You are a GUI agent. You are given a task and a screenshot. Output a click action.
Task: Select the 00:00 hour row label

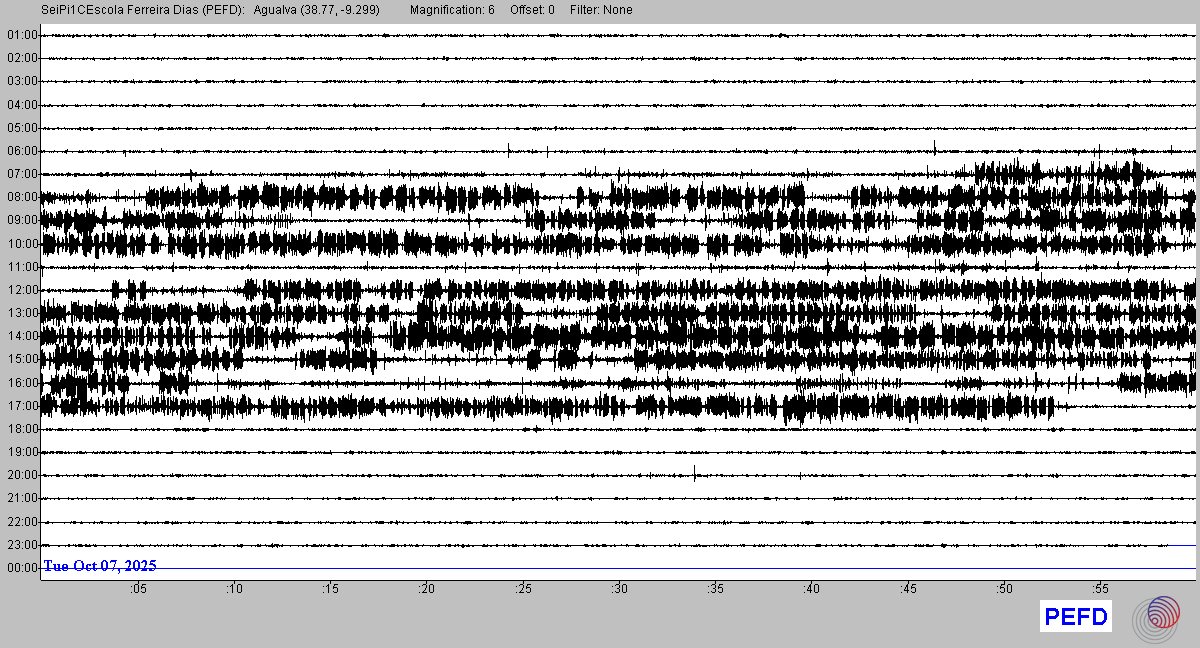click(x=22, y=568)
